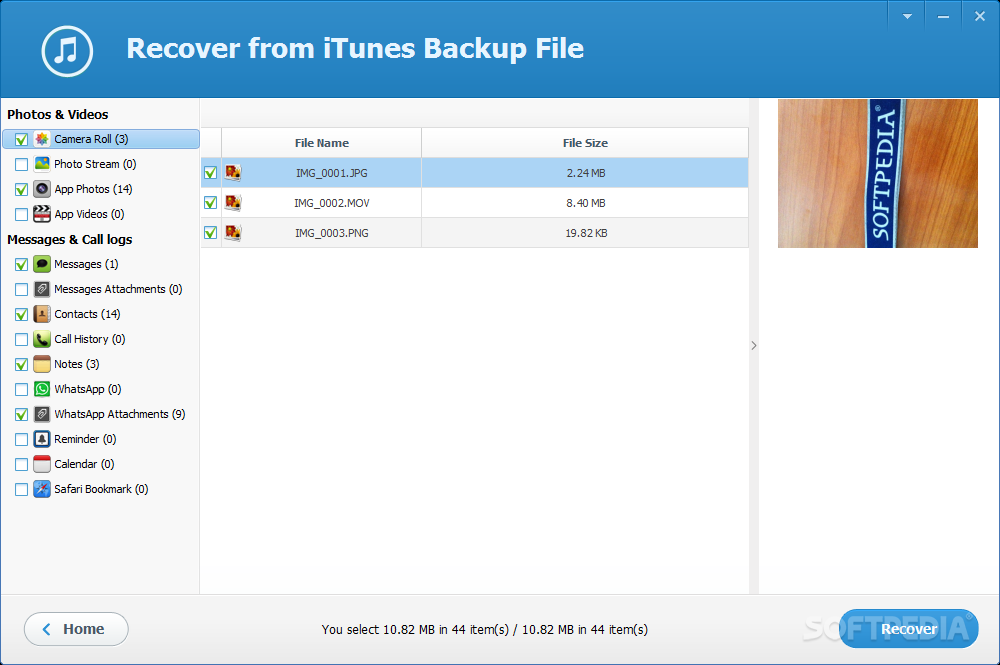
Task: Select the IMG_0002.MOV file name
Action: coord(332,203)
